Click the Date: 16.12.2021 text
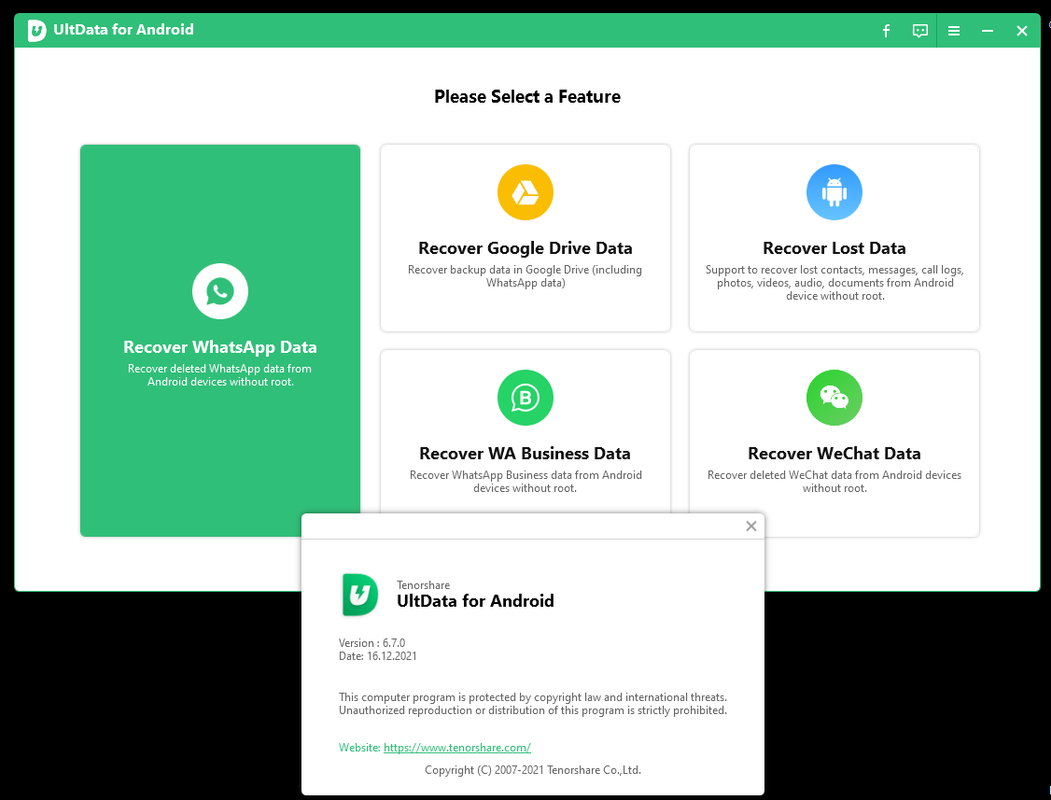 click(x=377, y=656)
